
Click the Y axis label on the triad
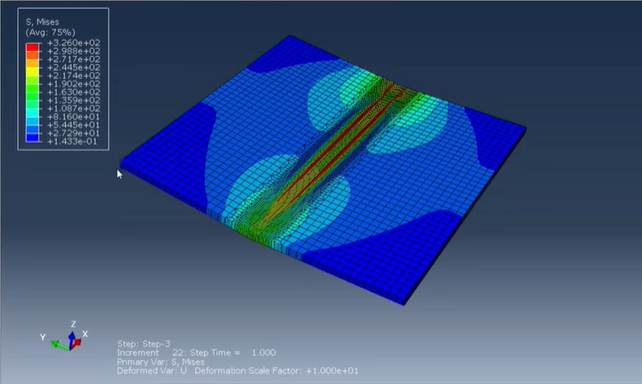43,337
